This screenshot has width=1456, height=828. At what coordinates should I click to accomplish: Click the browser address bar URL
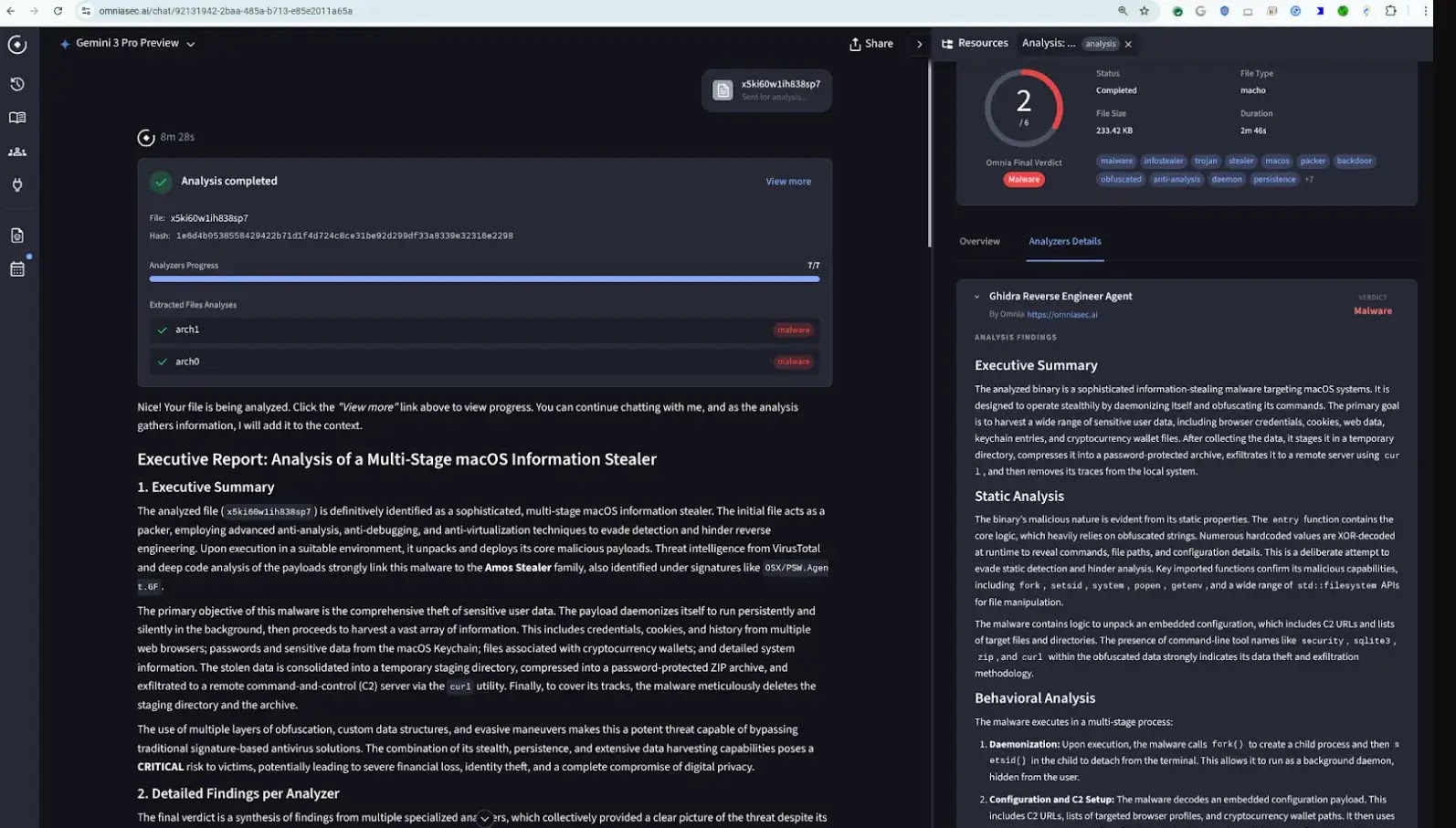226,11
